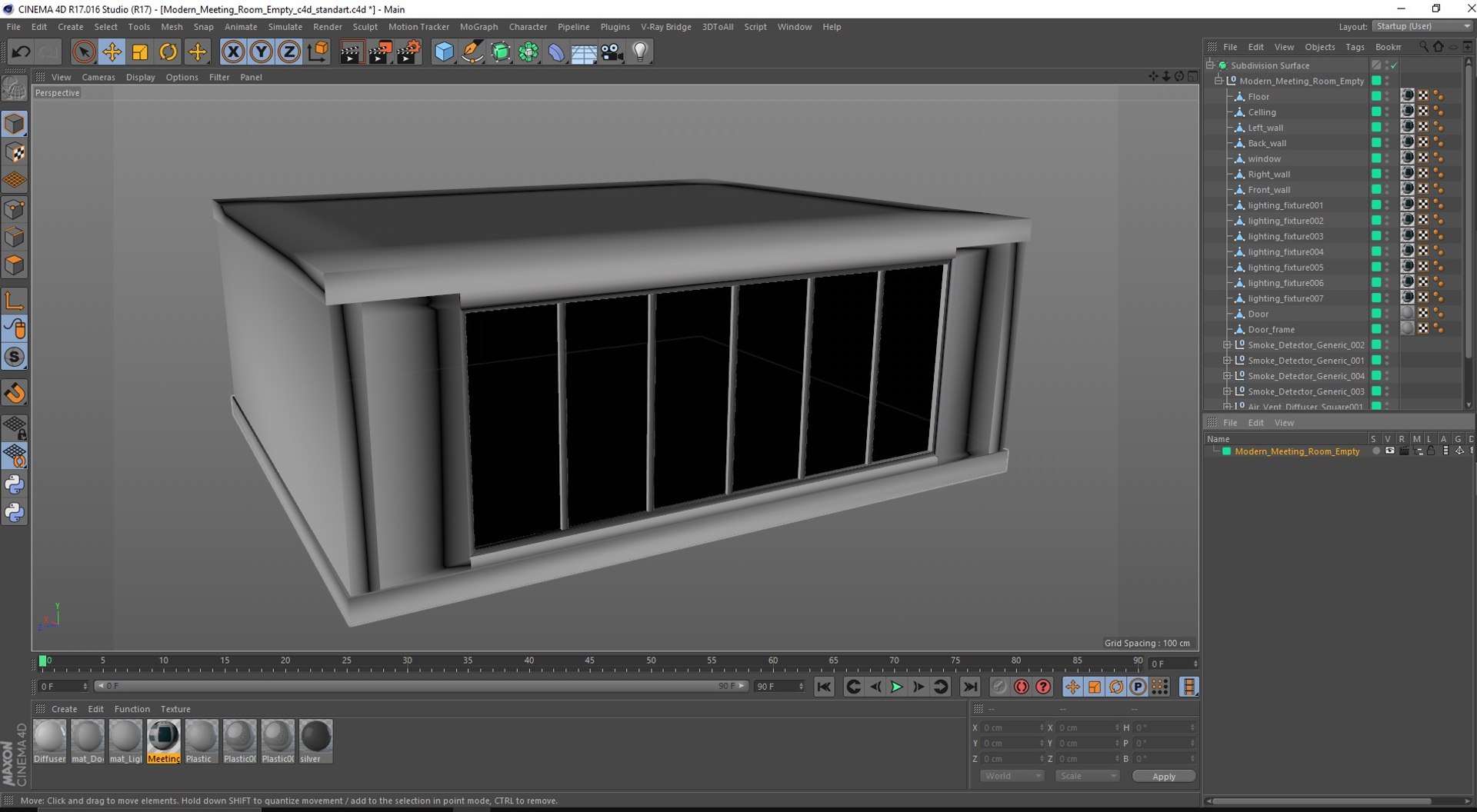Open the Layout dropdown Startup (User)
The image size is (1477, 812).
tap(1422, 26)
